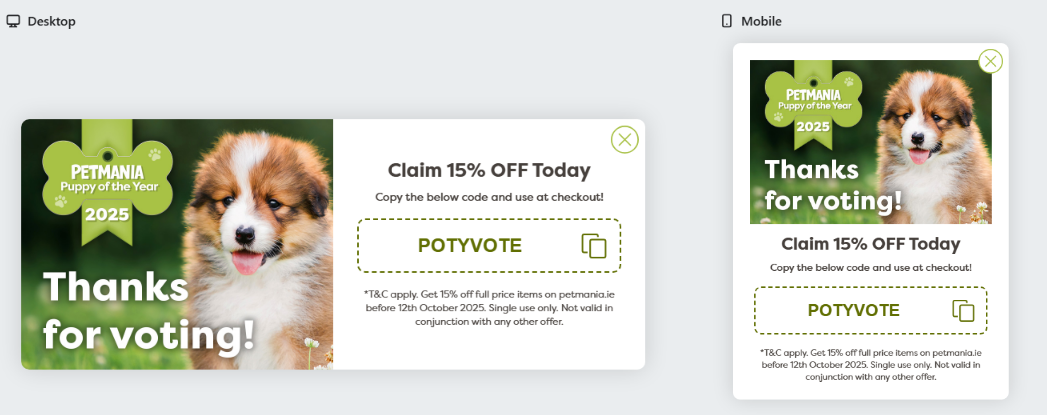The width and height of the screenshot is (1047, 415).
Task: Click desktop 'Claim 15% OFF Today' heading
Action: coord(489,170)
